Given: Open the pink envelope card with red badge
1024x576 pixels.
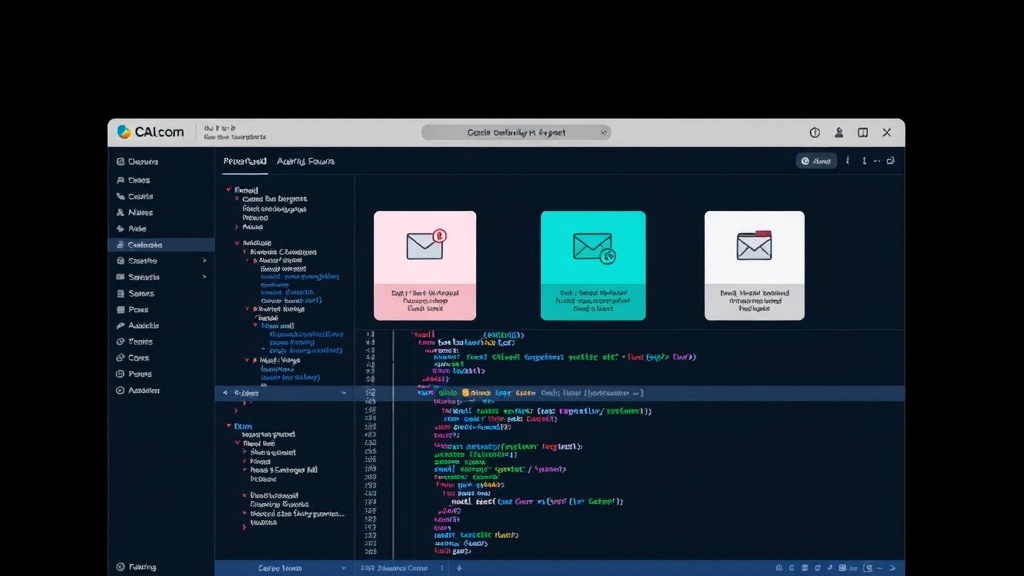Looking at the screenshot, I should pos(424,265).
